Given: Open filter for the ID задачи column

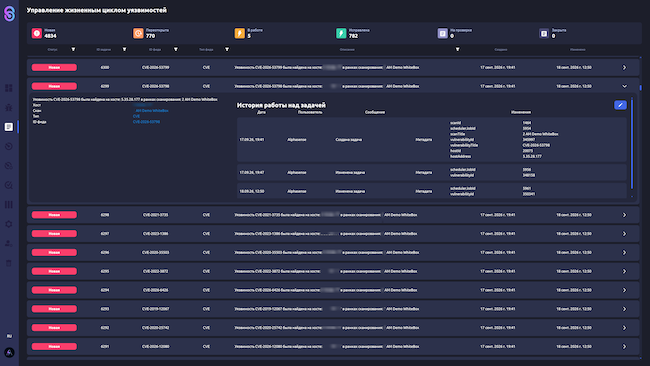Looking at the screenshot, I should [x=124, y=49].
